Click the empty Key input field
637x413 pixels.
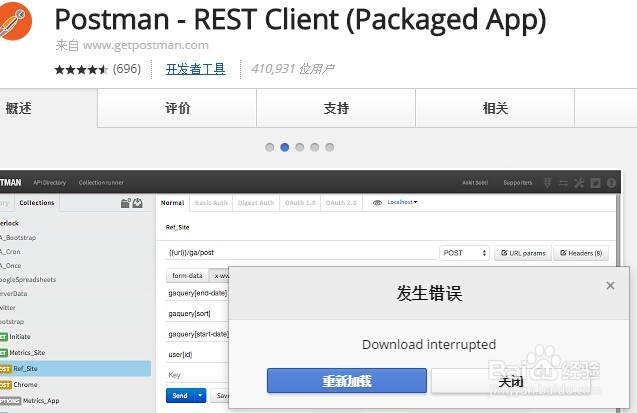pos(197,375)
